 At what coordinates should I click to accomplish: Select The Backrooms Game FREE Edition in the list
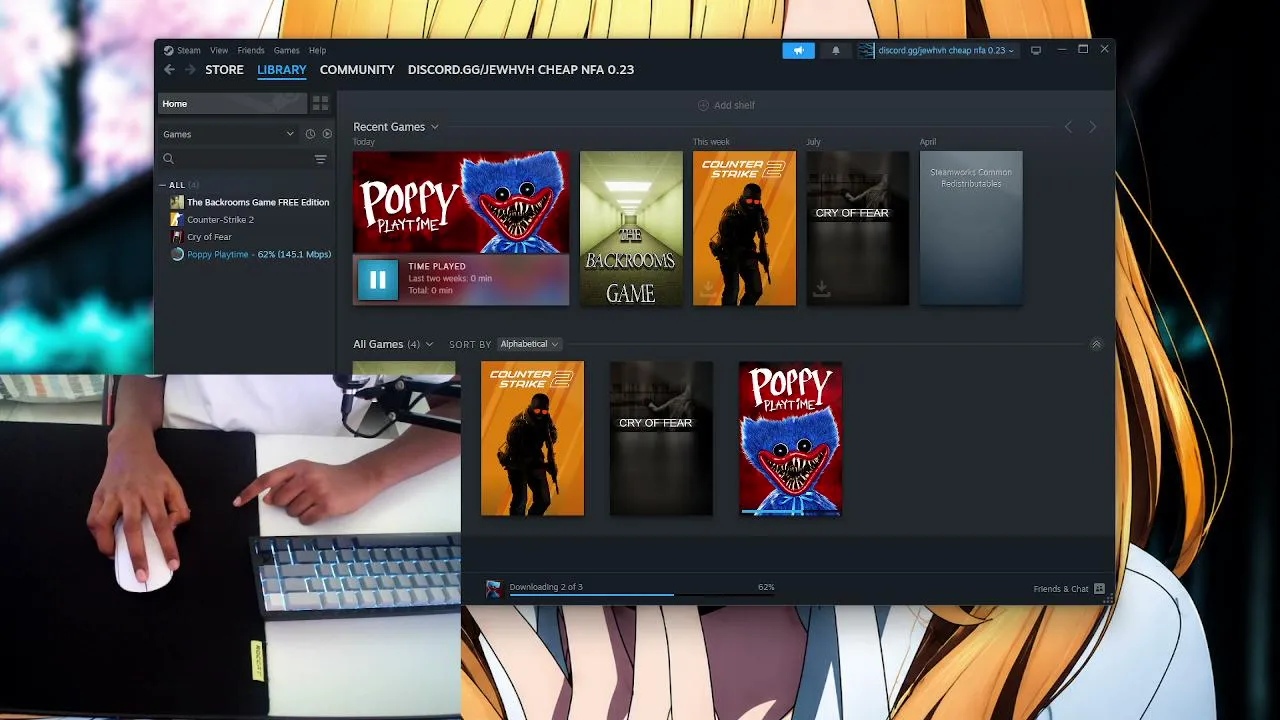pyautogui.click(x=258, y=202)
